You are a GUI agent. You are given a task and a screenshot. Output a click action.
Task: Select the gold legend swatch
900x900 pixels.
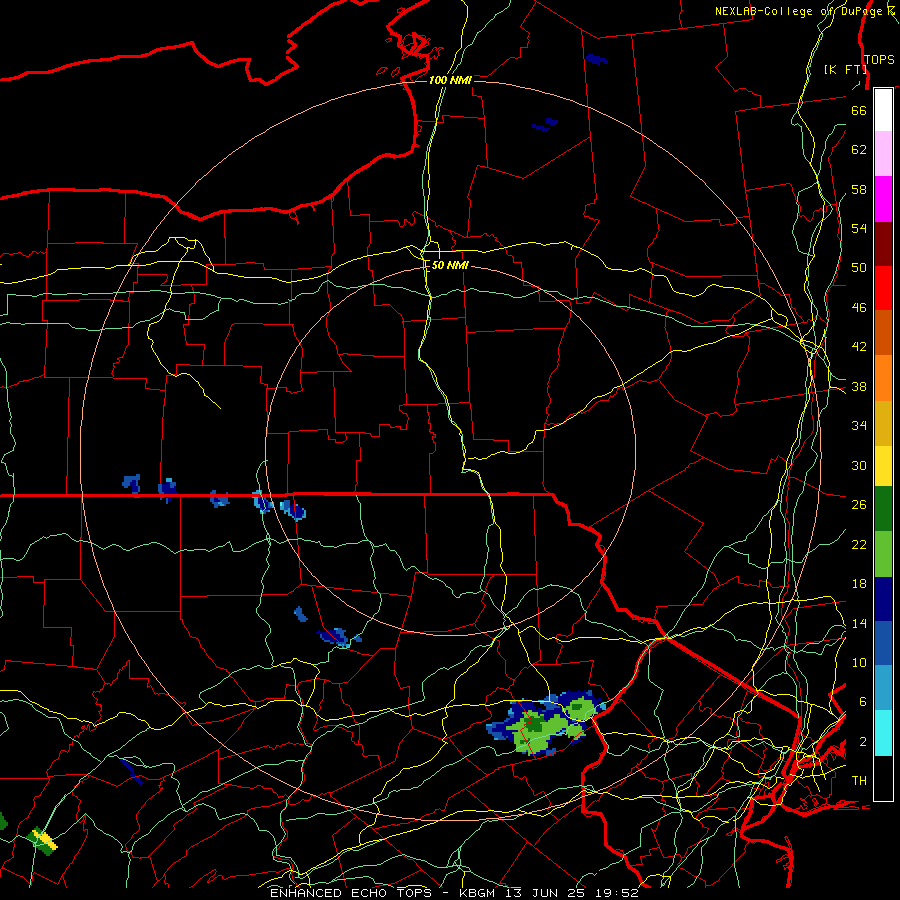(x=883, y=423)
